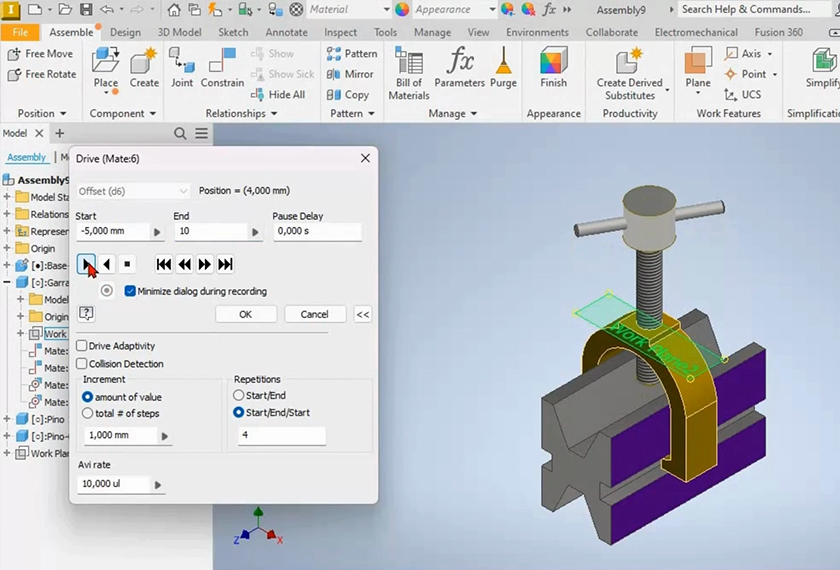The width and height of the screenshot is (840, 570).
Task: Open the Inspect ribbon tab
Action: [340, 32]
